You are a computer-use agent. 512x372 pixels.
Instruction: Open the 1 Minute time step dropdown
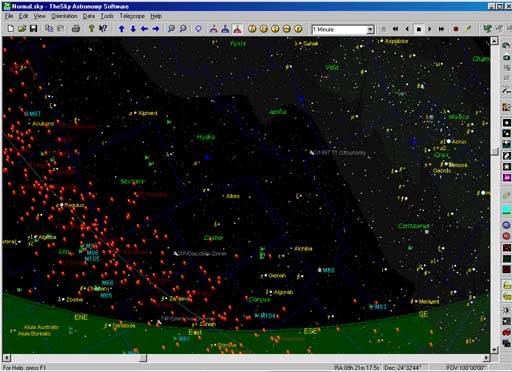tap(370, 30)
